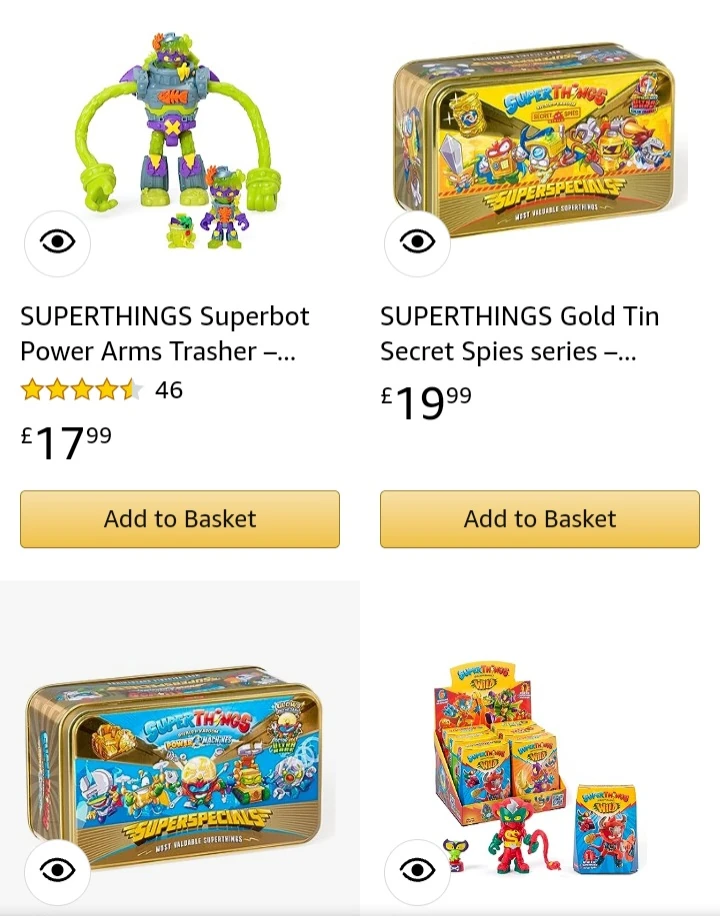Tap the eye icon on Superbot Power Arms Trasher
Screen dimensions: 720x916
[x=58, y=243]
